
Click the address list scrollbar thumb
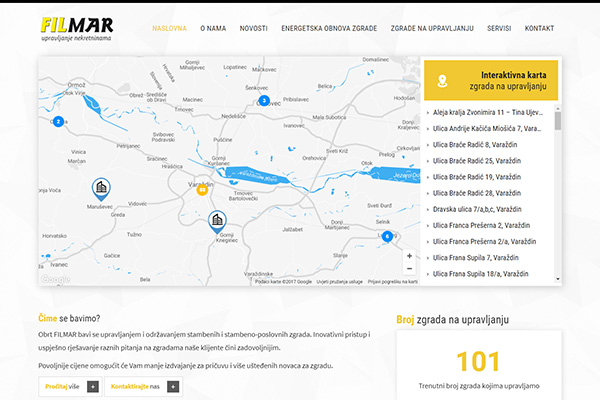tap(558, 121)
